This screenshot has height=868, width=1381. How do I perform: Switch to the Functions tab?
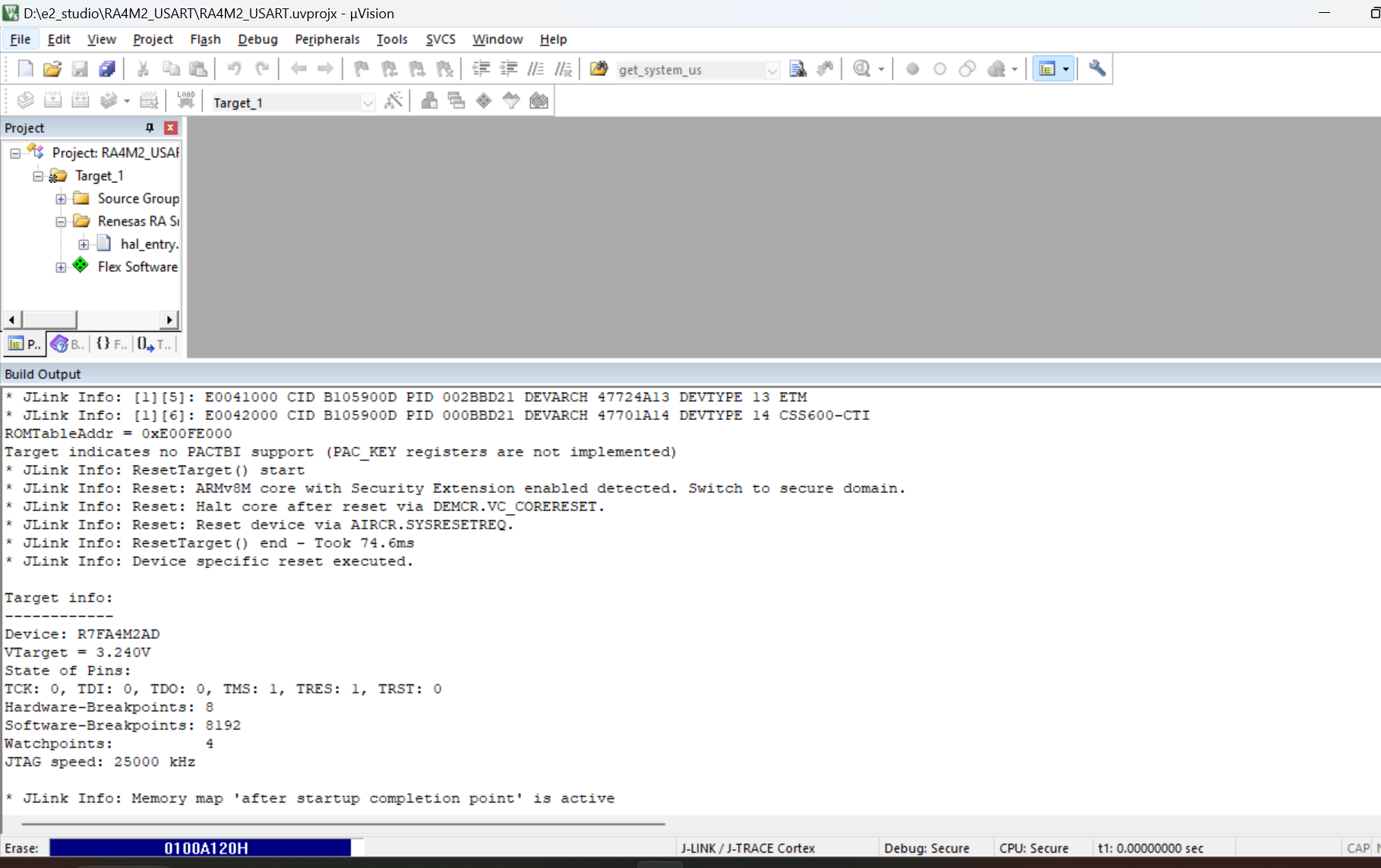click(x=112, y=344)
